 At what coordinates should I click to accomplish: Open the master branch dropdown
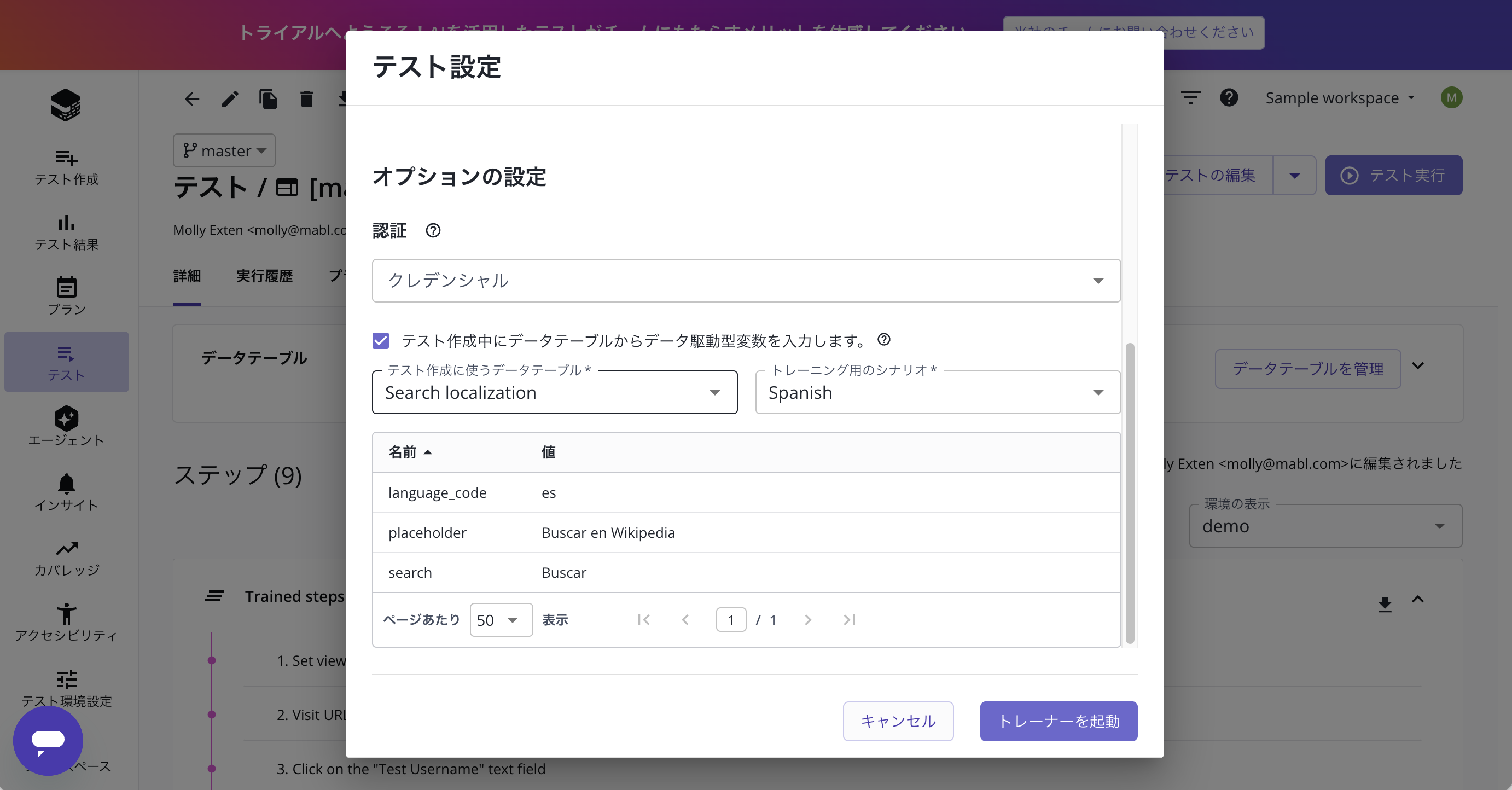(x=224, y=151)
